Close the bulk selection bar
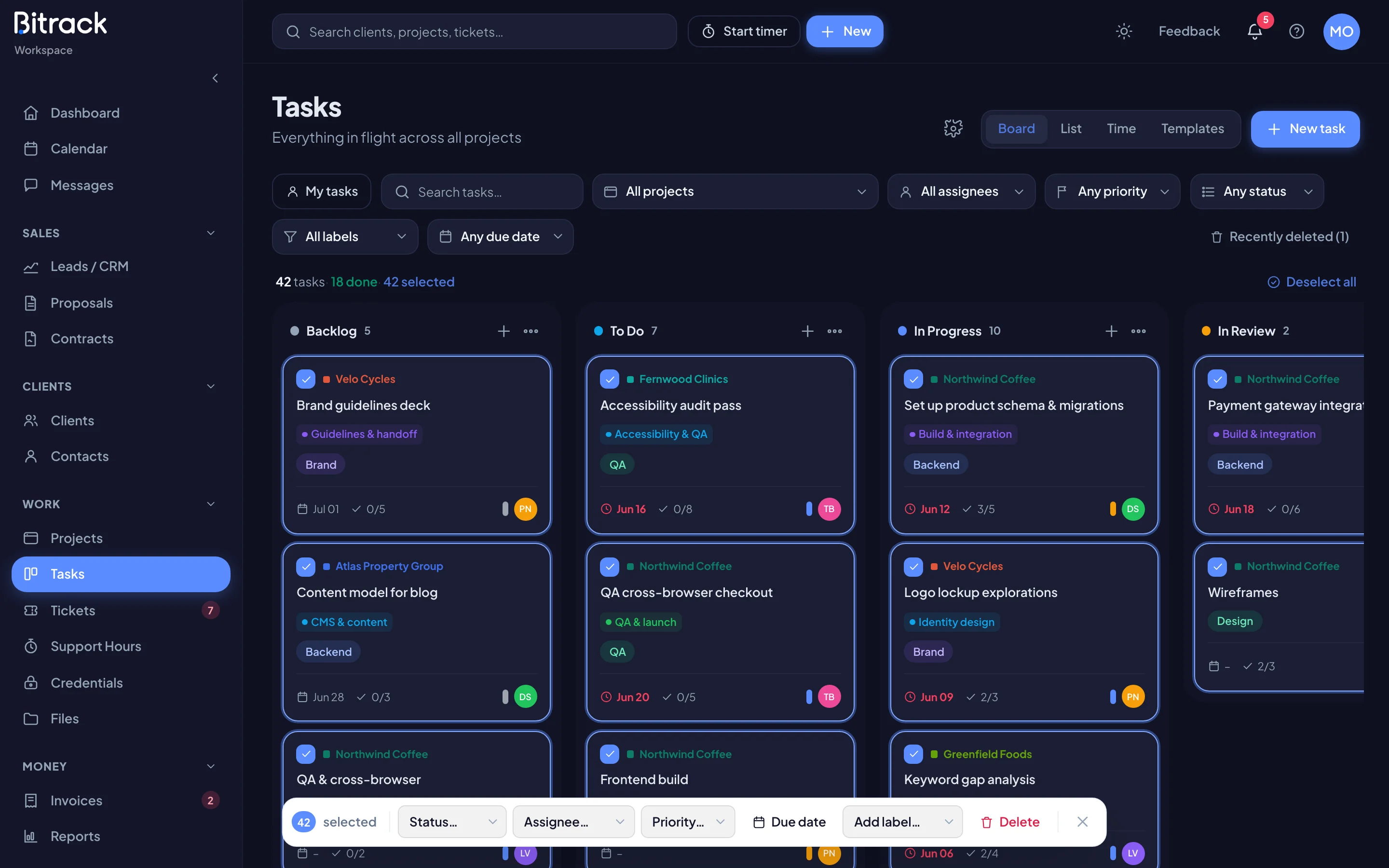This screenshot has height=868, width=1389. tap(1082, 822)
